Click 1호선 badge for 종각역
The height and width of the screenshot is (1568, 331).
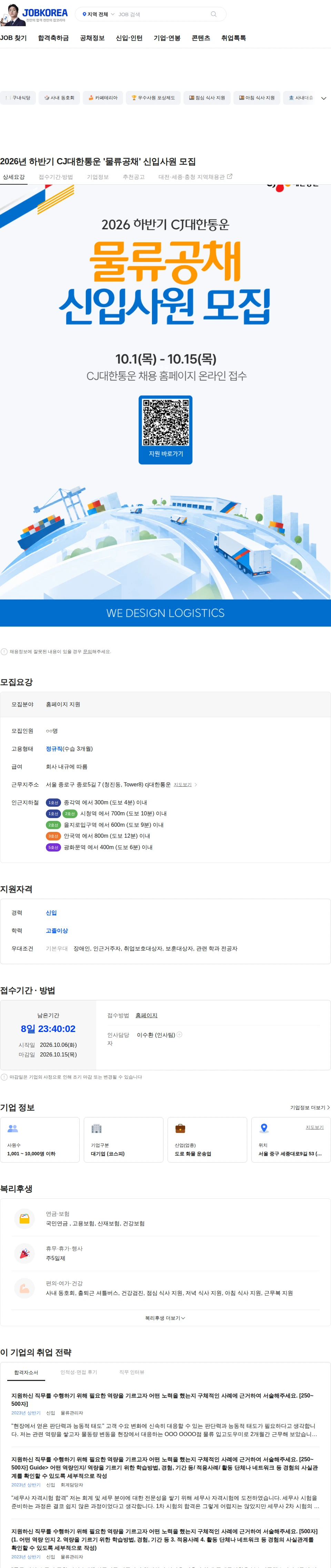click(53, 802)
